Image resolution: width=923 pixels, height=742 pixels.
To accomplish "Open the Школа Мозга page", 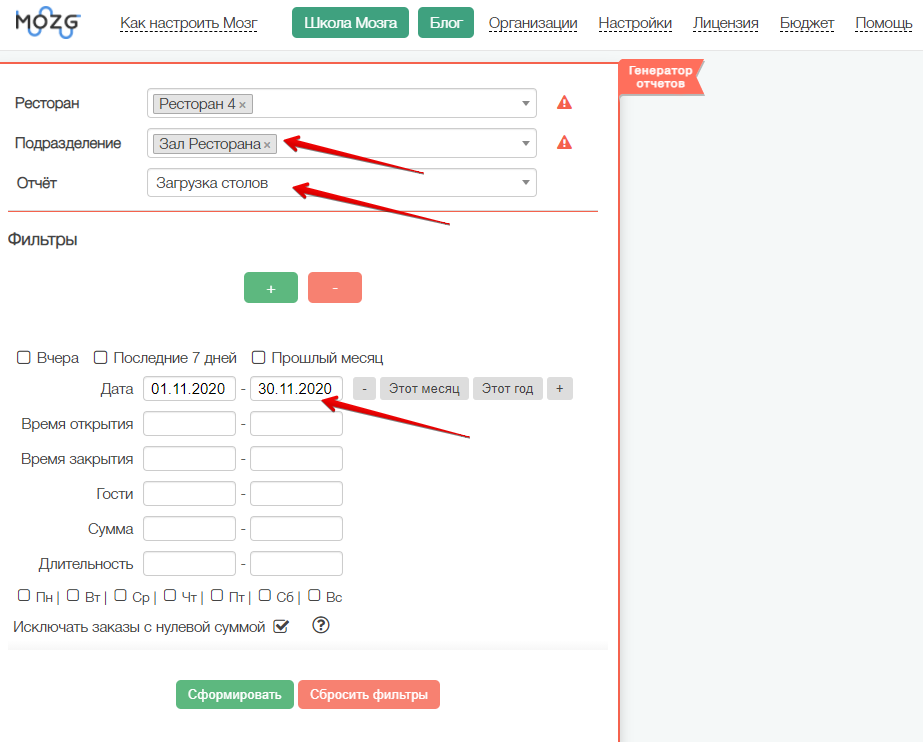I will tap(350, 22).
